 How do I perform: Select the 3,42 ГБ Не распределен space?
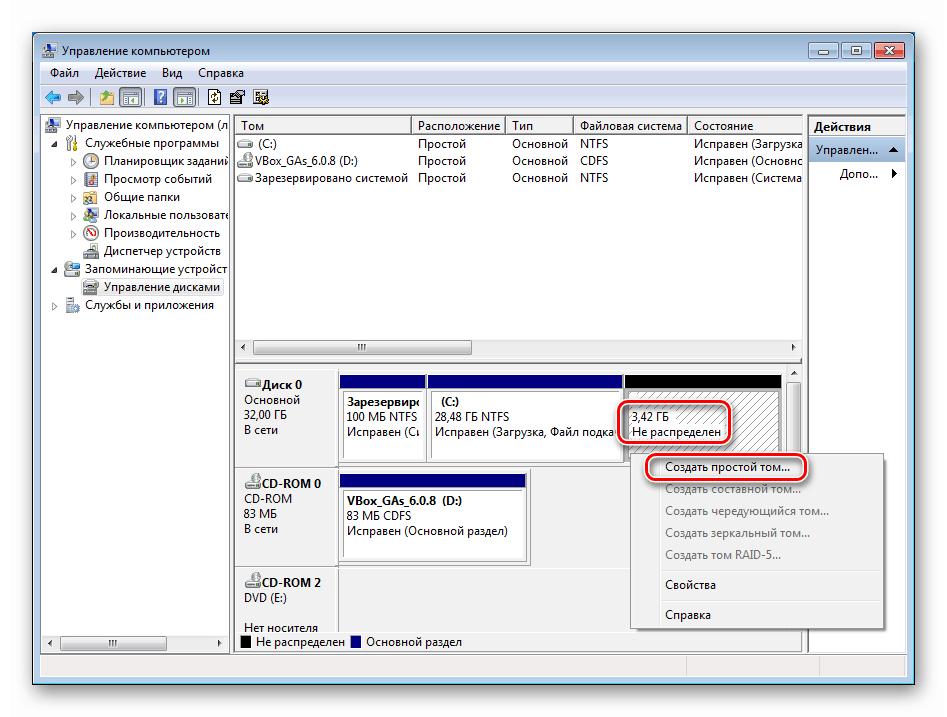(703, 418)
